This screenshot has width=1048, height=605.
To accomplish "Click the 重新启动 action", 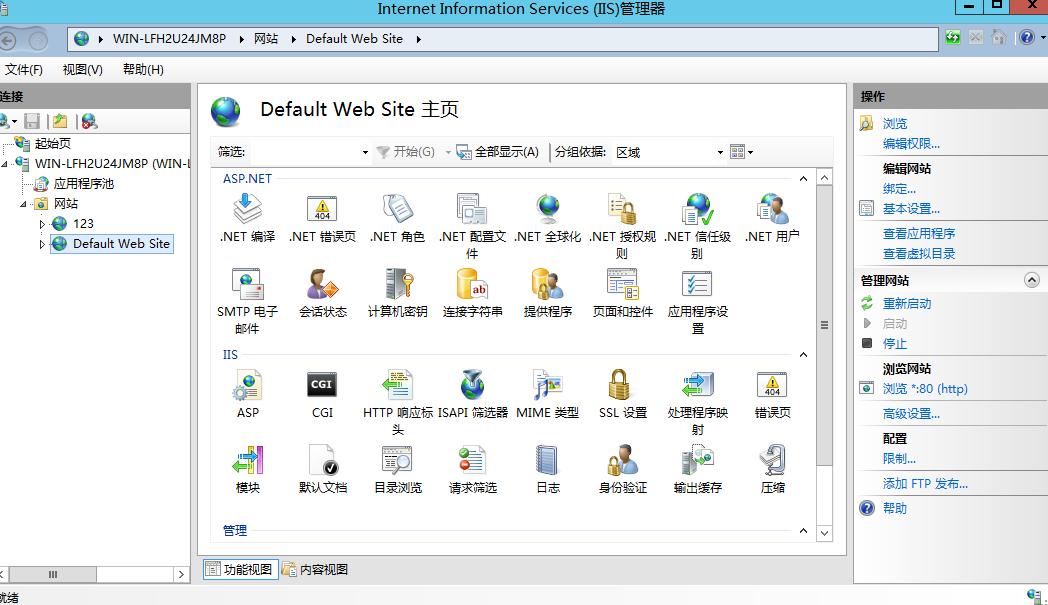I will coord(907,304).
